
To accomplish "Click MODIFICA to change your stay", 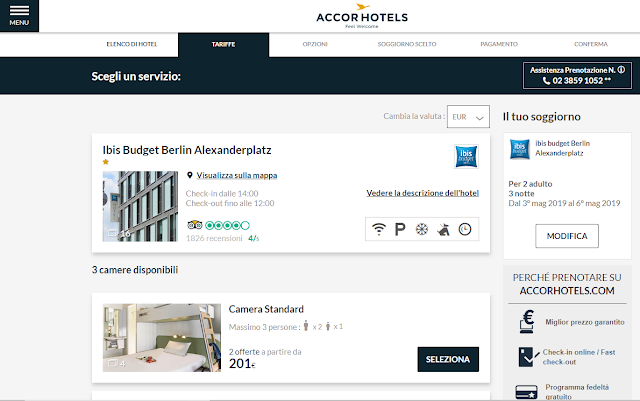I will click(x=567, y=236).
